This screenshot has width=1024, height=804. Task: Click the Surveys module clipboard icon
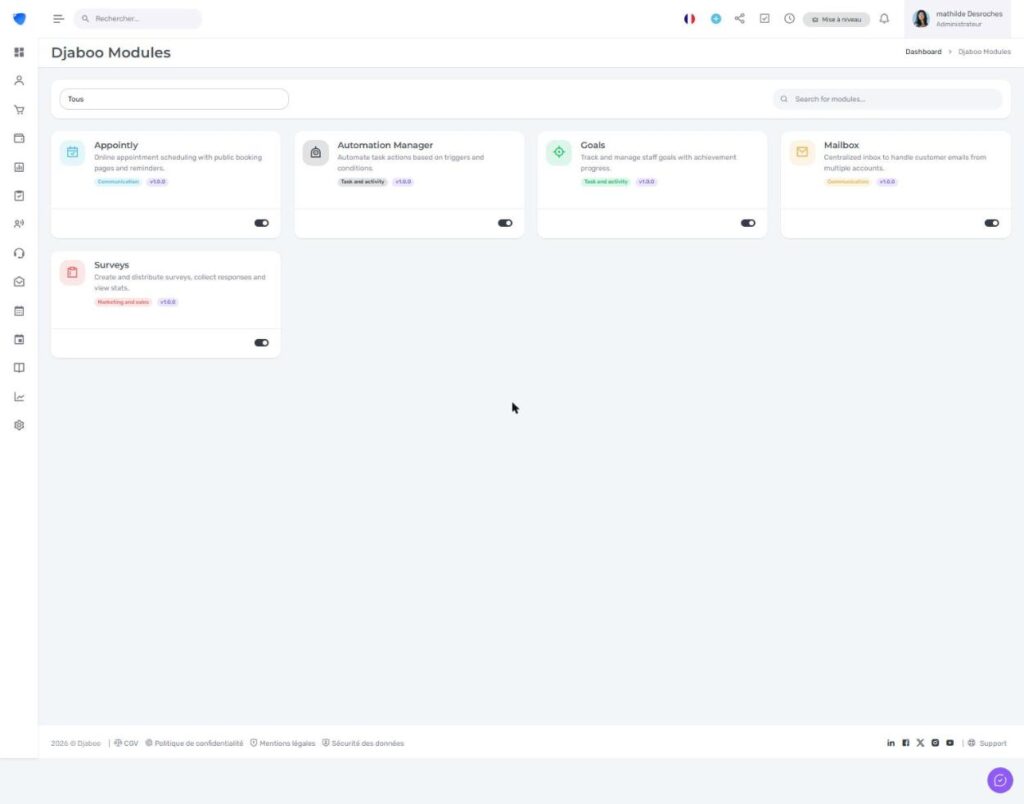coord(72,272)
